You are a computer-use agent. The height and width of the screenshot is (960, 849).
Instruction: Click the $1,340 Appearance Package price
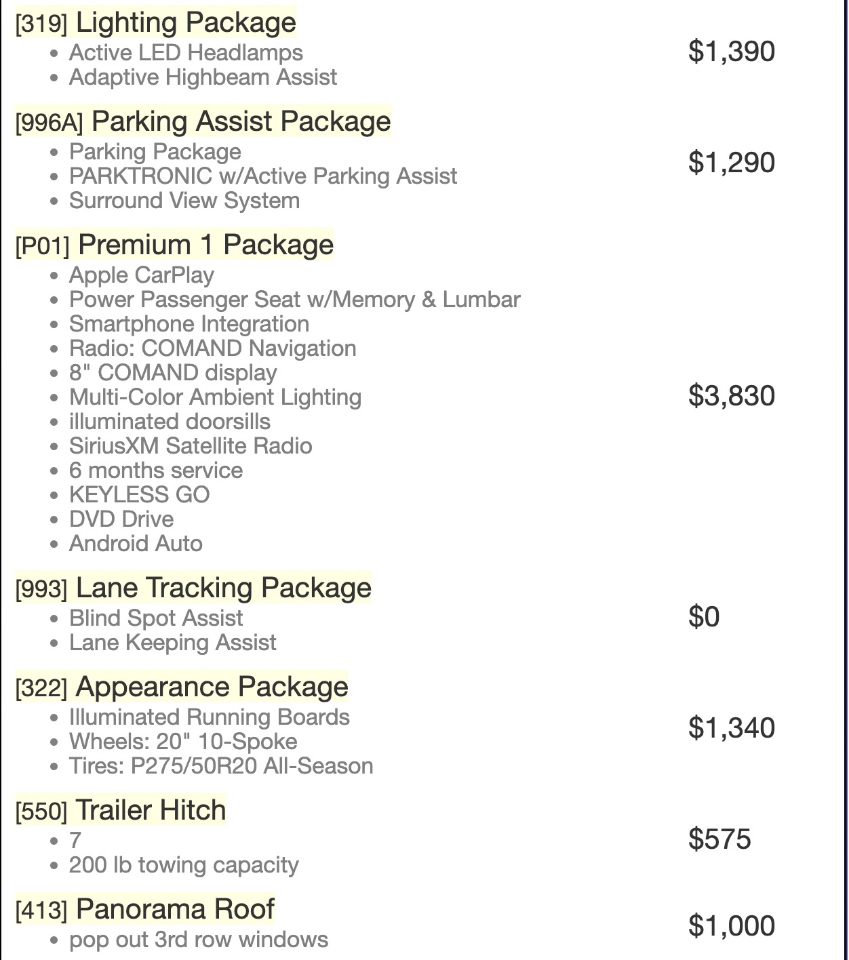click(x=731, y=728)
